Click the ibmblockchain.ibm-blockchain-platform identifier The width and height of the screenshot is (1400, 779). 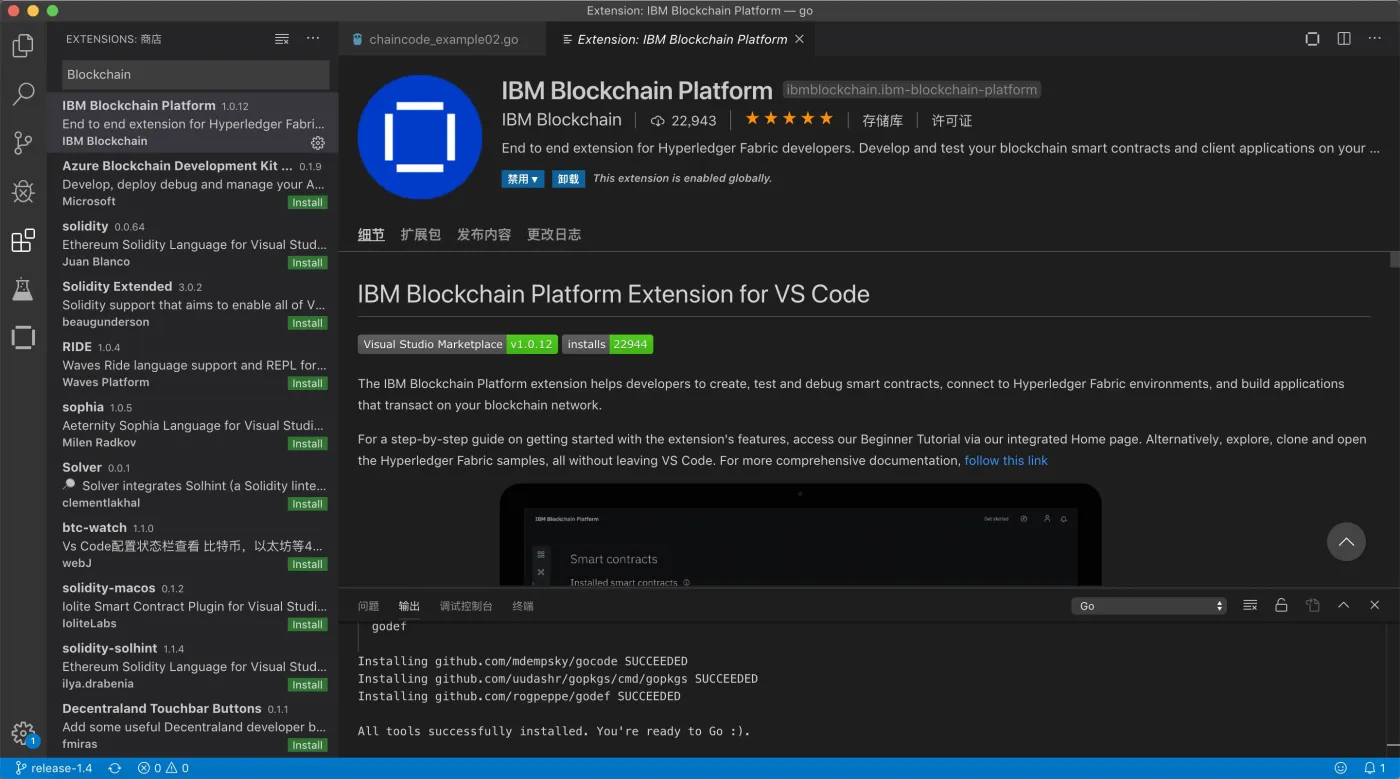[x=911, y=90]
